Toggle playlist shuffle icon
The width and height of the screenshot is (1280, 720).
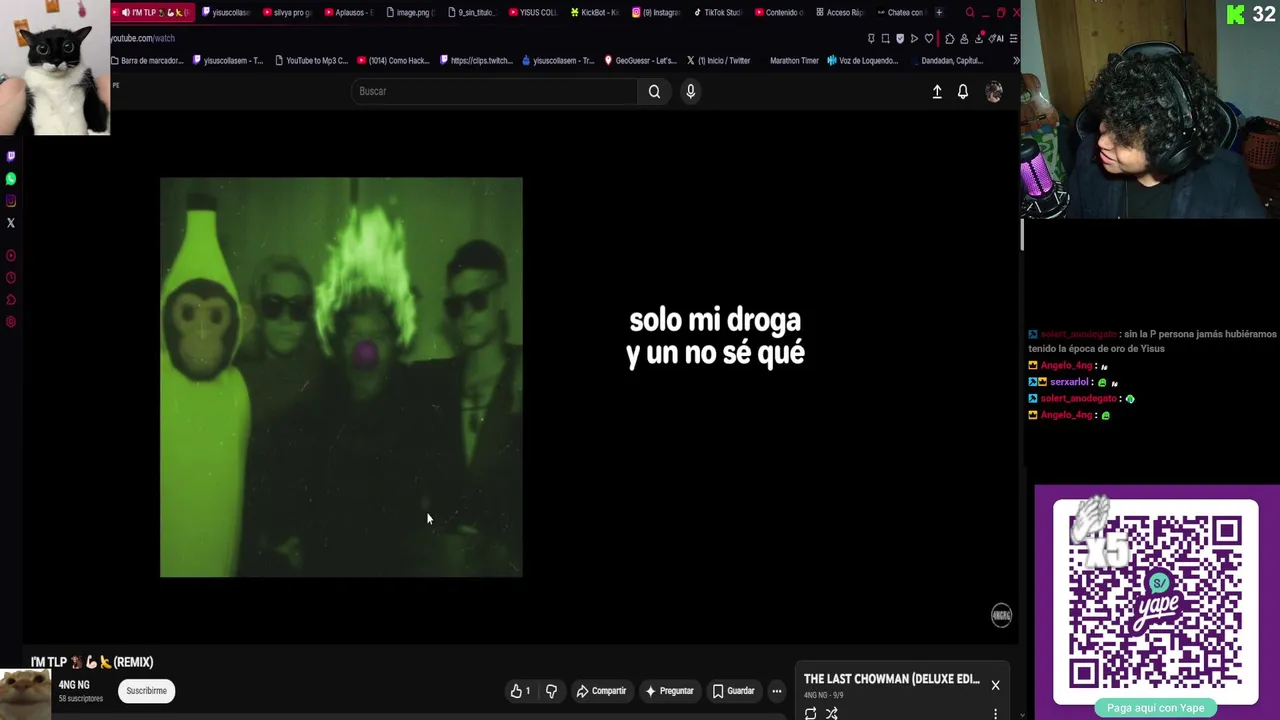(x=832, y=713)
